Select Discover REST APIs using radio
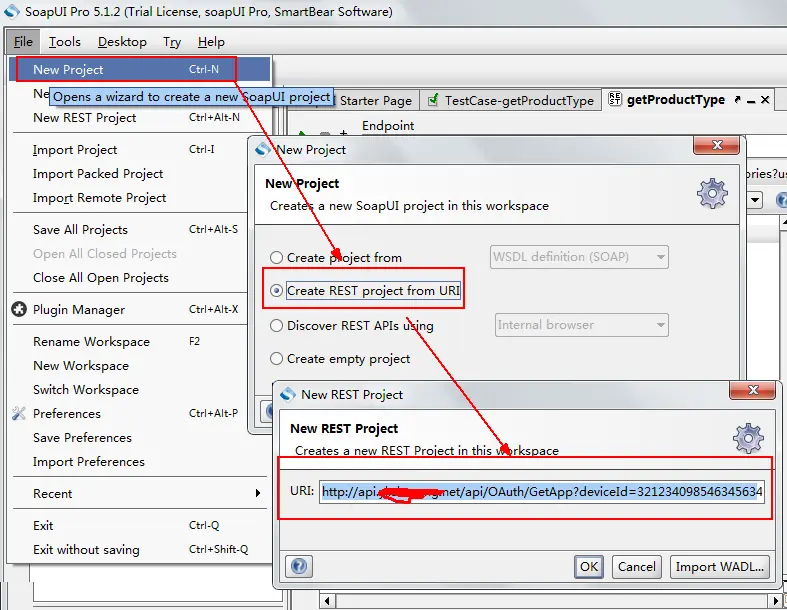 pyautogui.click(x=276, y=326)
